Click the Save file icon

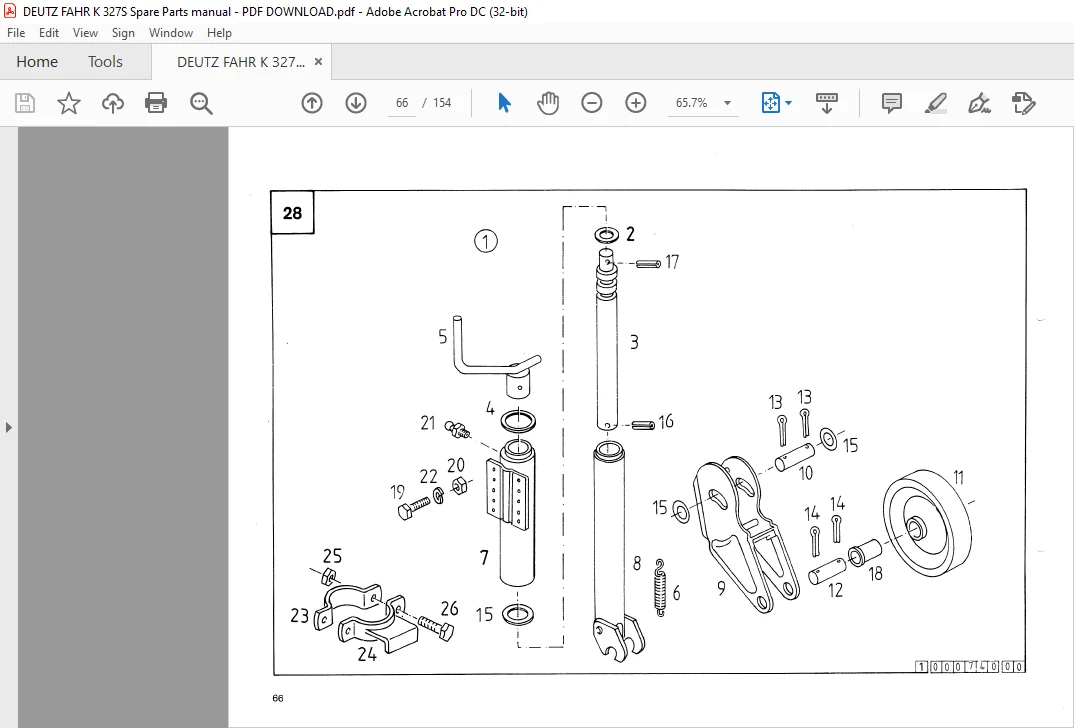coord(25,103)
